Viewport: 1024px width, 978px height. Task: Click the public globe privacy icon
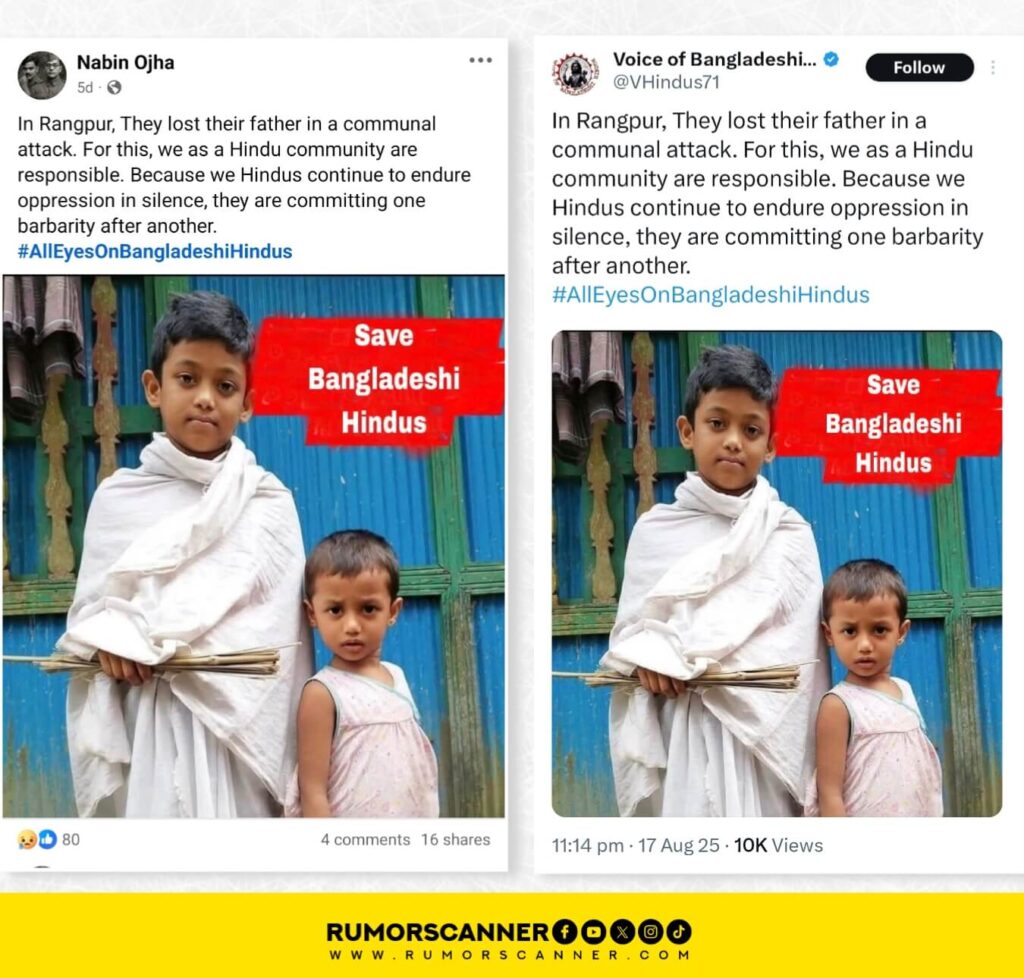coord(114,87)
